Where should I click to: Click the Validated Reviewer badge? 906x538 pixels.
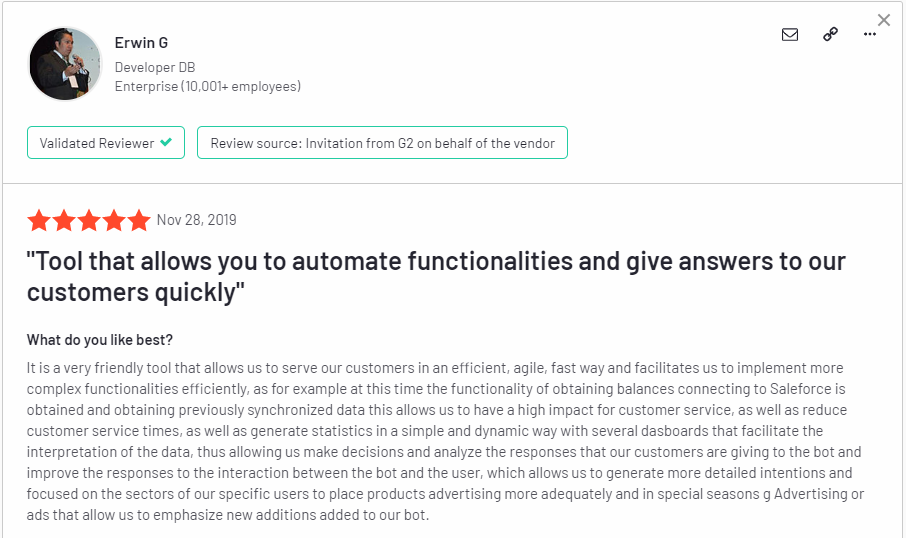tap(106, 143)
